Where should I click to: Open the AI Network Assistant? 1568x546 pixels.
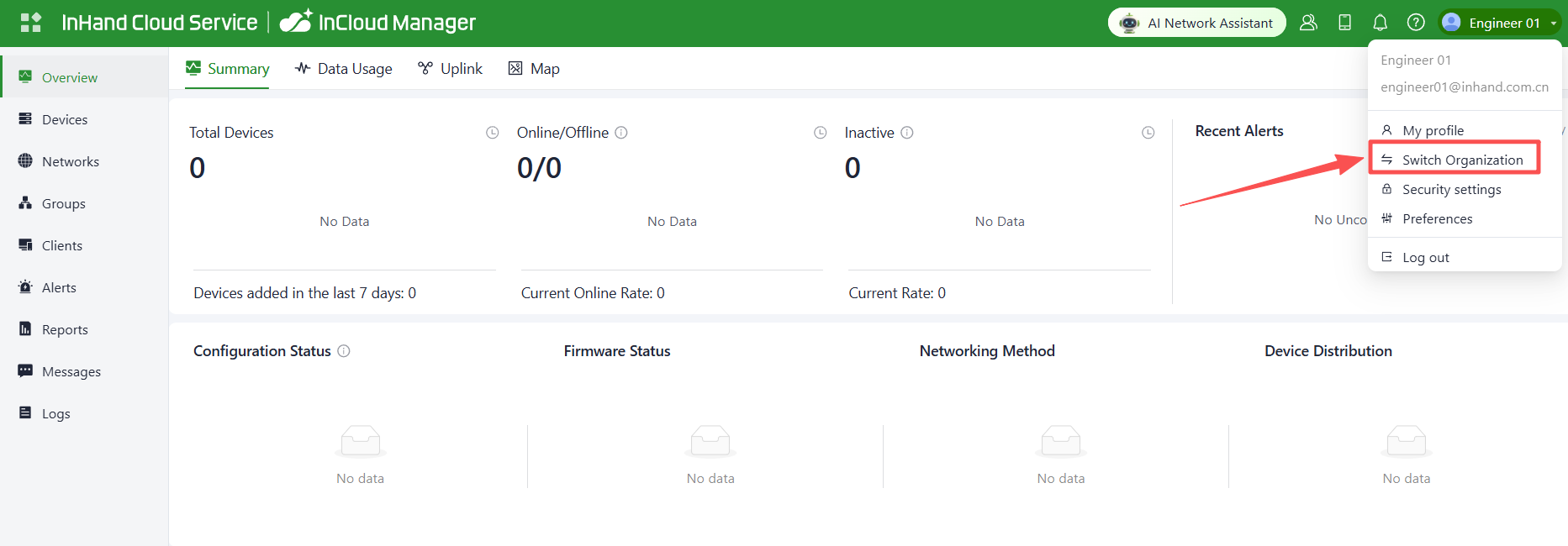1196,23
